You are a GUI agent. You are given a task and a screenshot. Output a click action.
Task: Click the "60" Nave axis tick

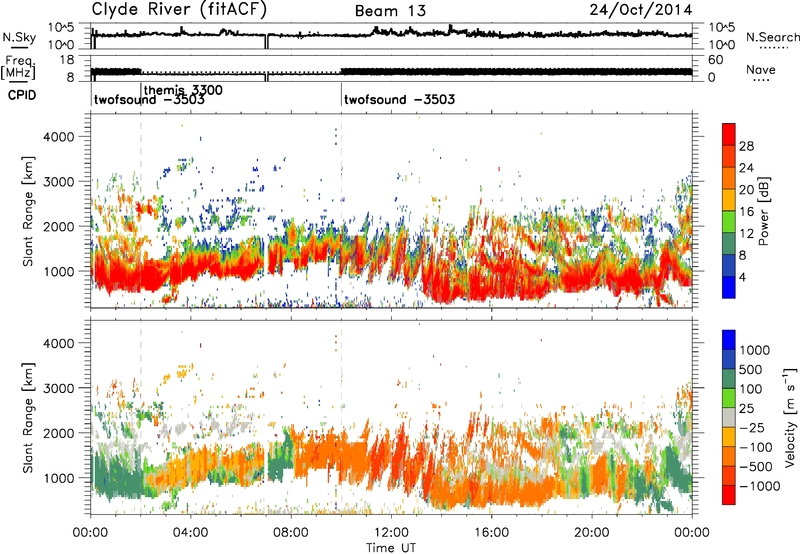click(x=715, y=60)
